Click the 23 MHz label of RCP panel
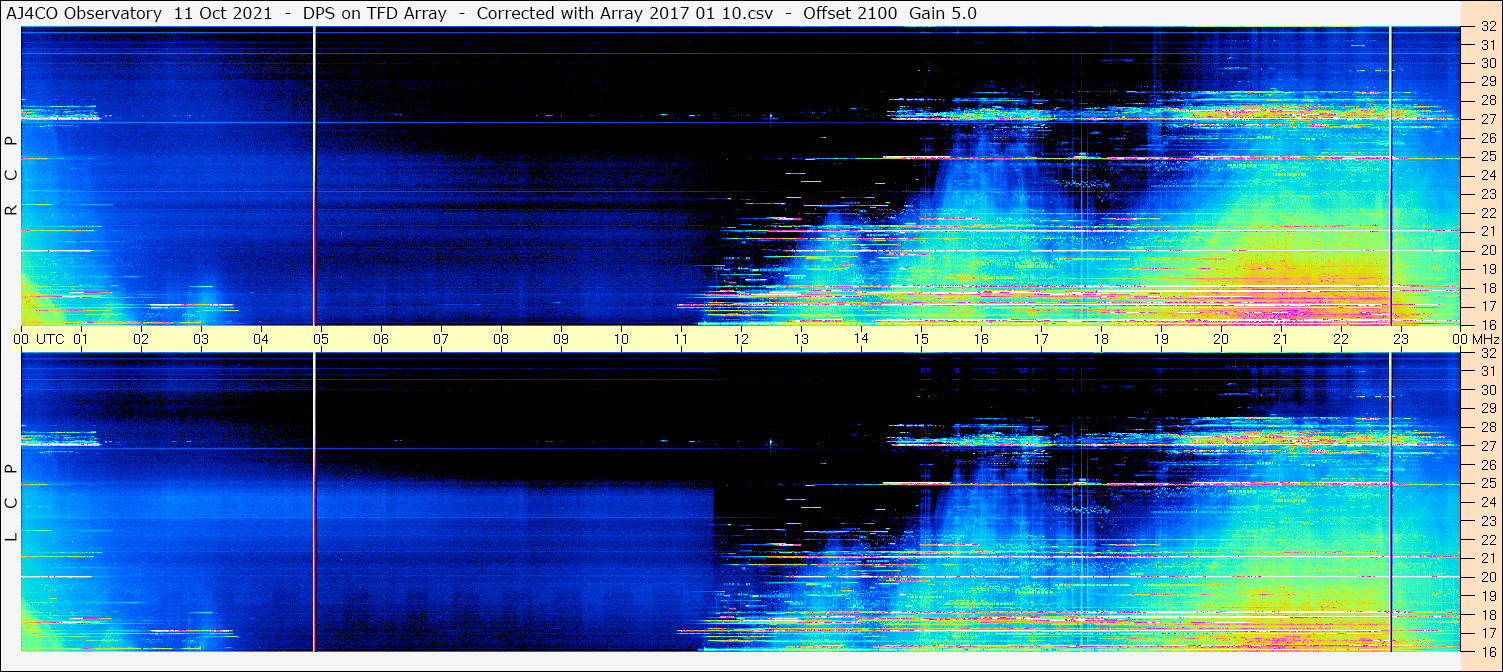The image size is (1503, 672). (x=1487, y=194)
